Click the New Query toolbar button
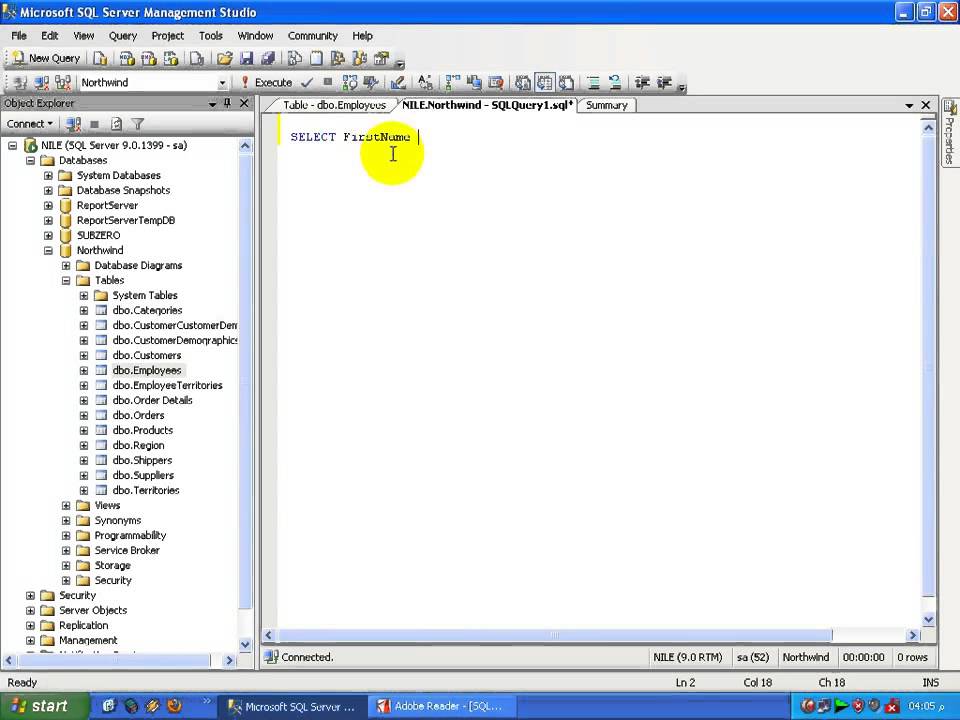This screenshot has width=960, height=720. point(46,58)
